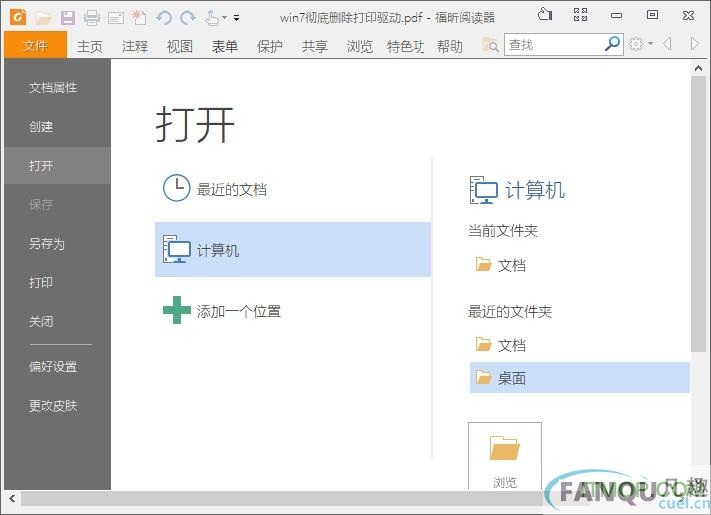Click the search settings gear icon
711x515 pixels.
pyautogui.click(x=636, y=44)
